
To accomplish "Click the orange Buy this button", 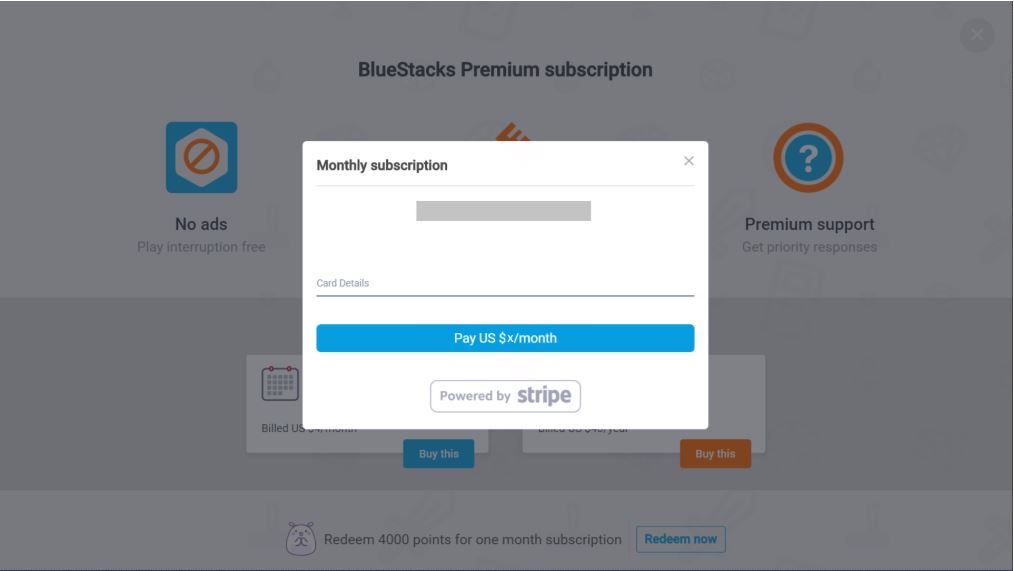I will [715, 454].
